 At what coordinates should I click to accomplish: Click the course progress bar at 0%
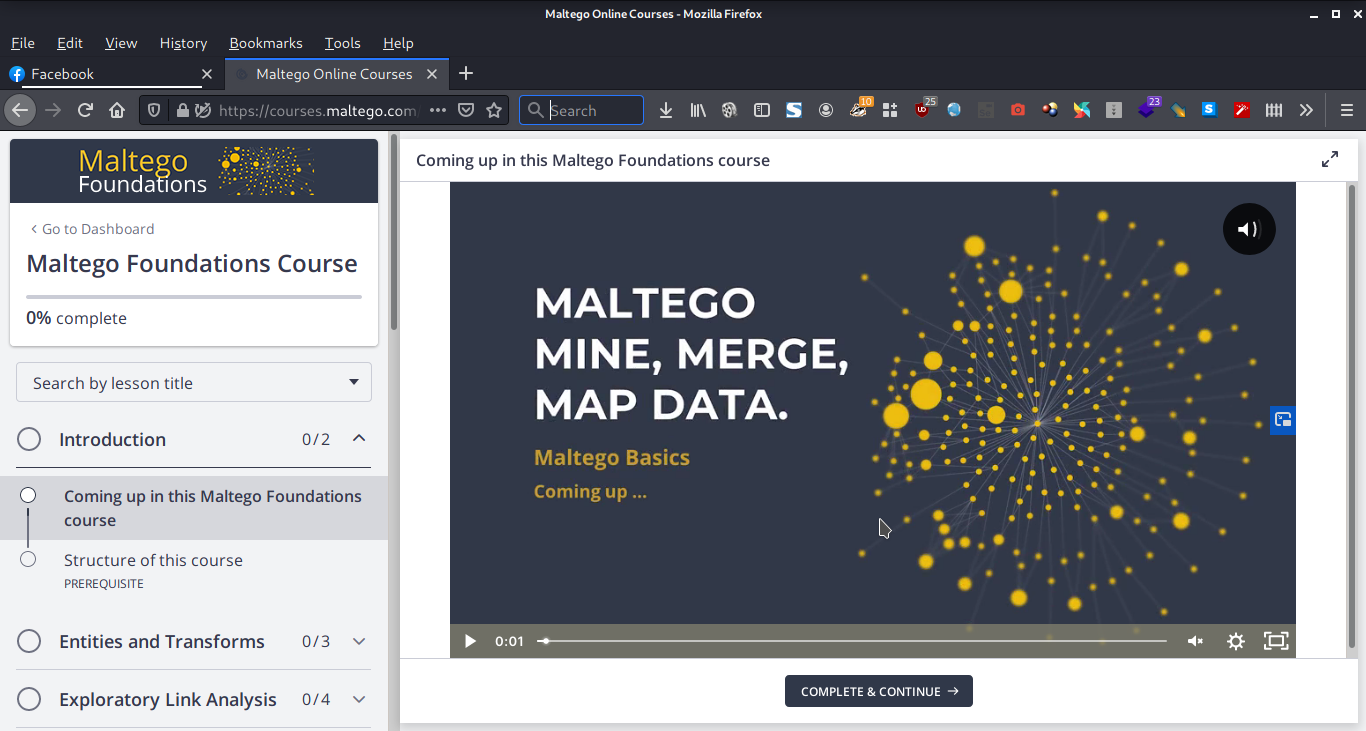pyautogui.click(x=194, y=297)
